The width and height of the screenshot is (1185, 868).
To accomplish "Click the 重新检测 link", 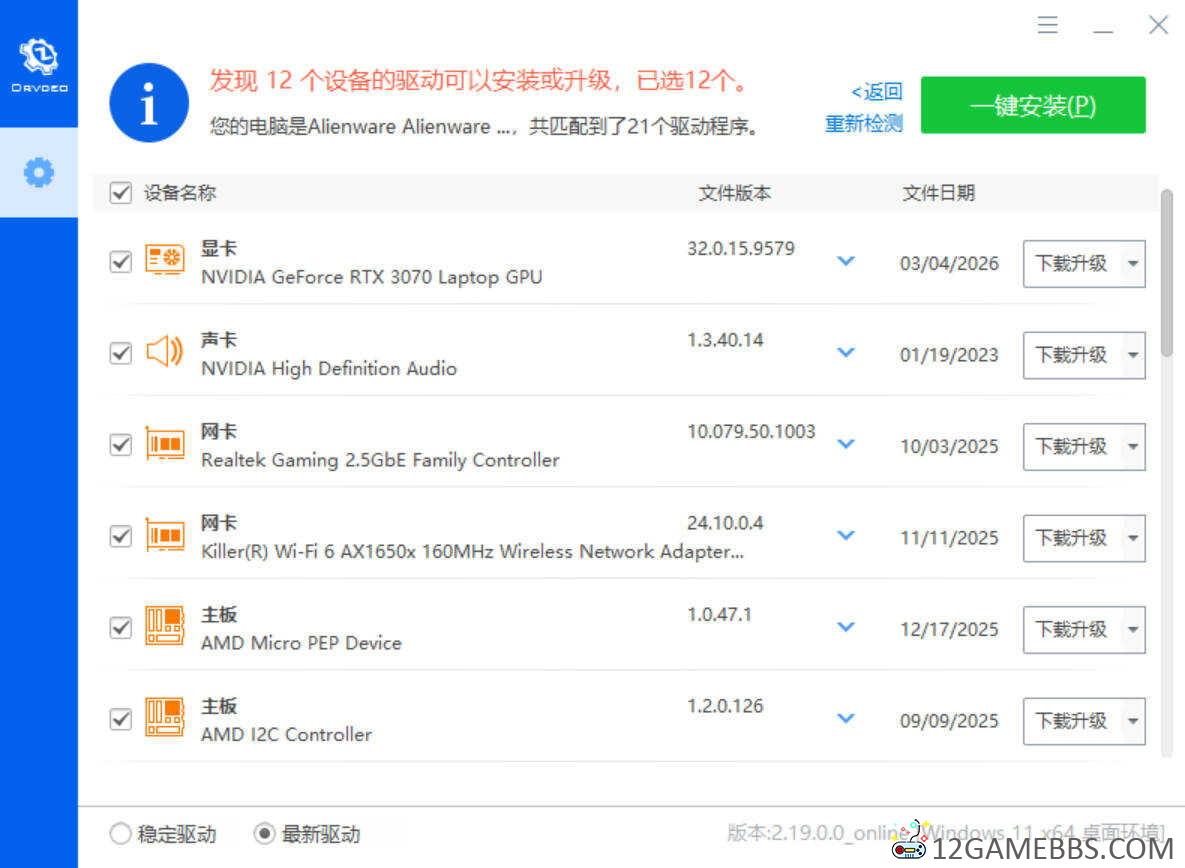I will click(x=863, y=124).
